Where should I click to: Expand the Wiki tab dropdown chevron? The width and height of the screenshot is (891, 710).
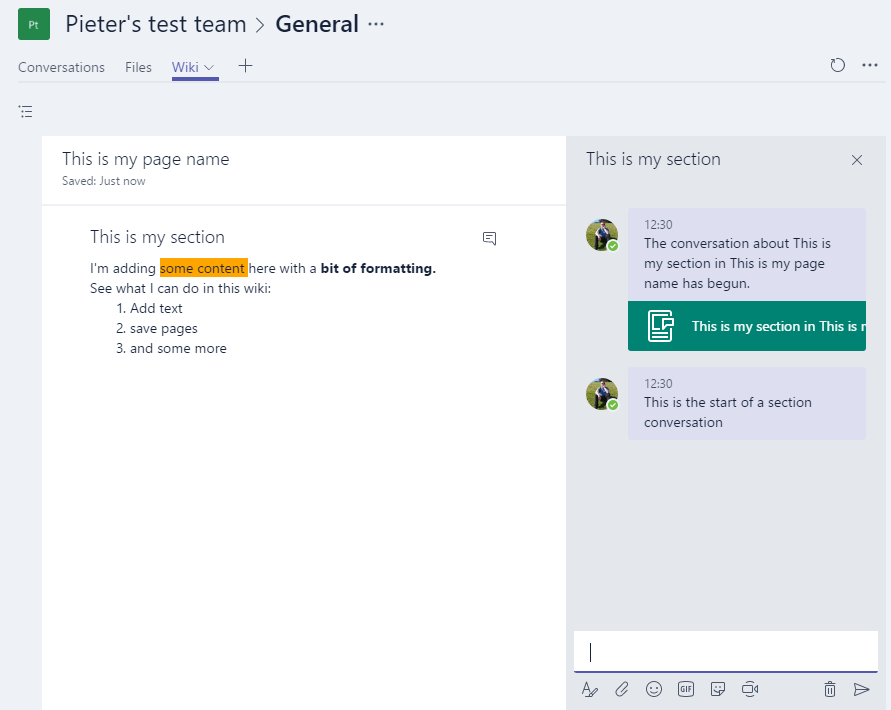click(x=209, y=67)
